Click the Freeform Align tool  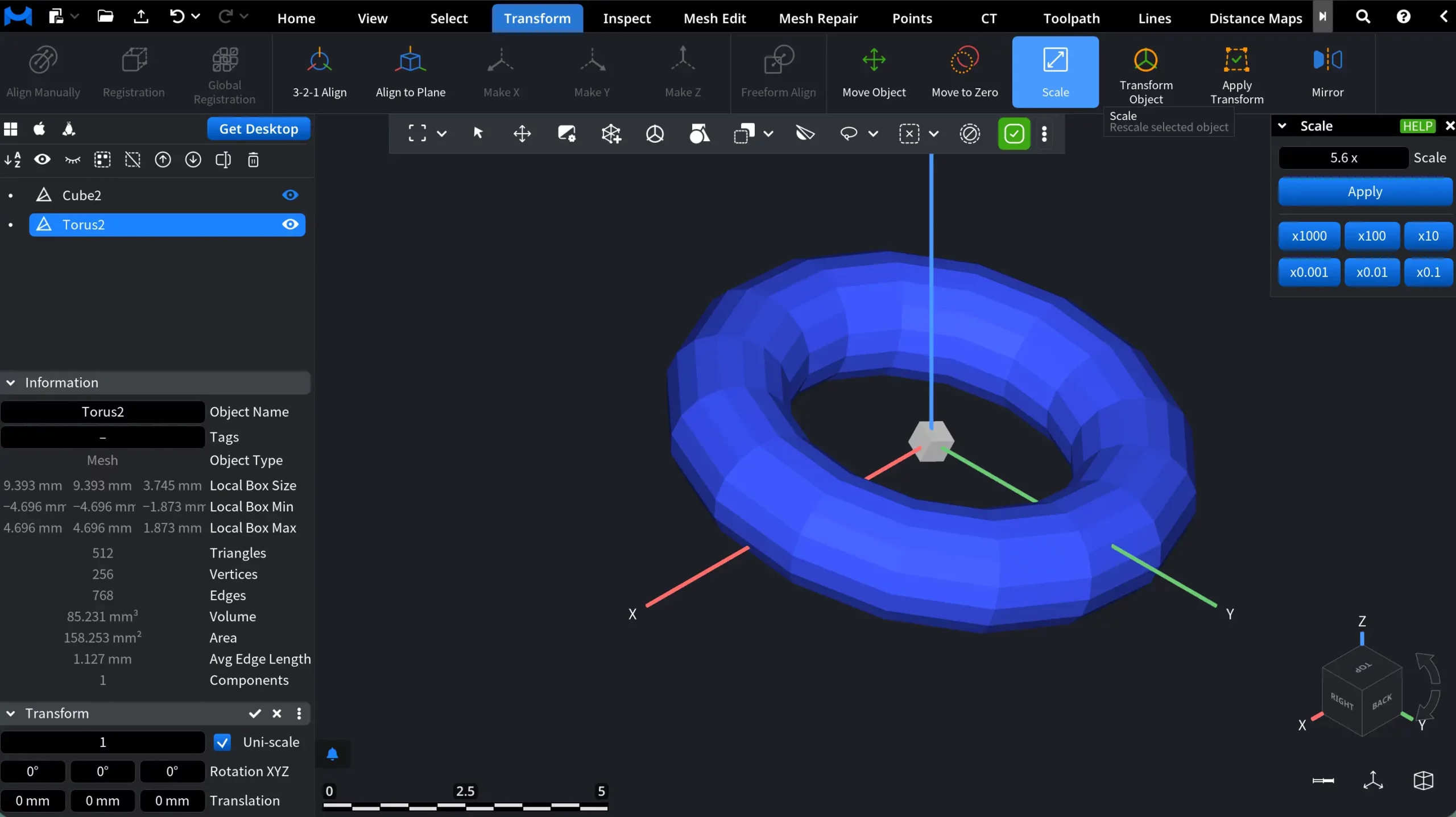(779, 72)
